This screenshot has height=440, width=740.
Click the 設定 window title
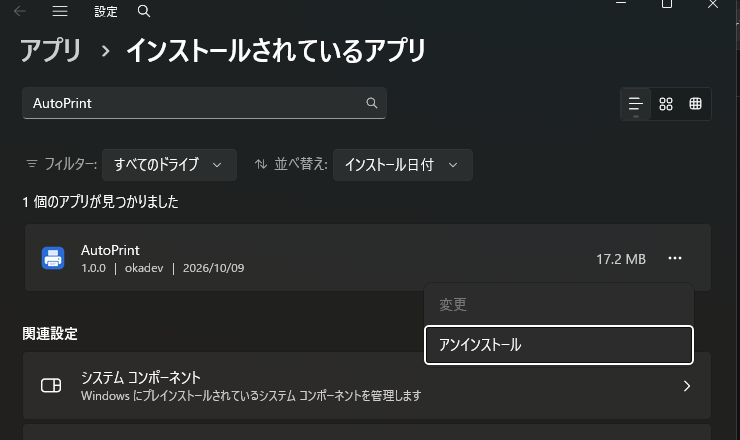[x=106, y=11]
